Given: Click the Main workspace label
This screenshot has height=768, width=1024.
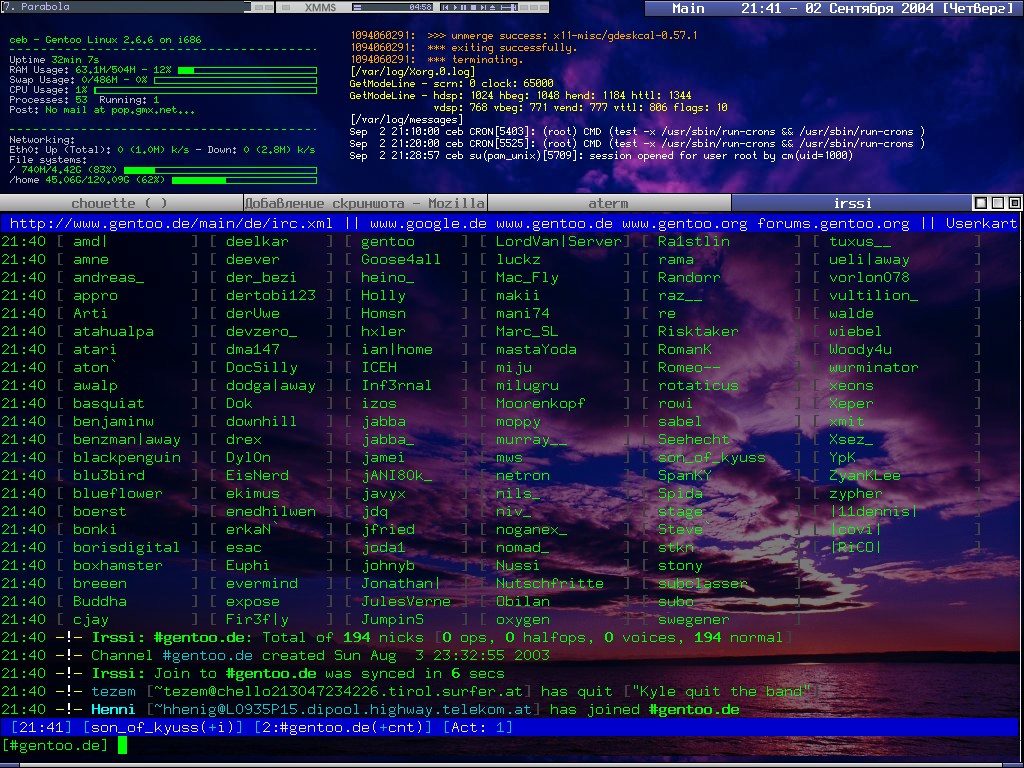Looking at the screenshot, I should pos(688,8).
